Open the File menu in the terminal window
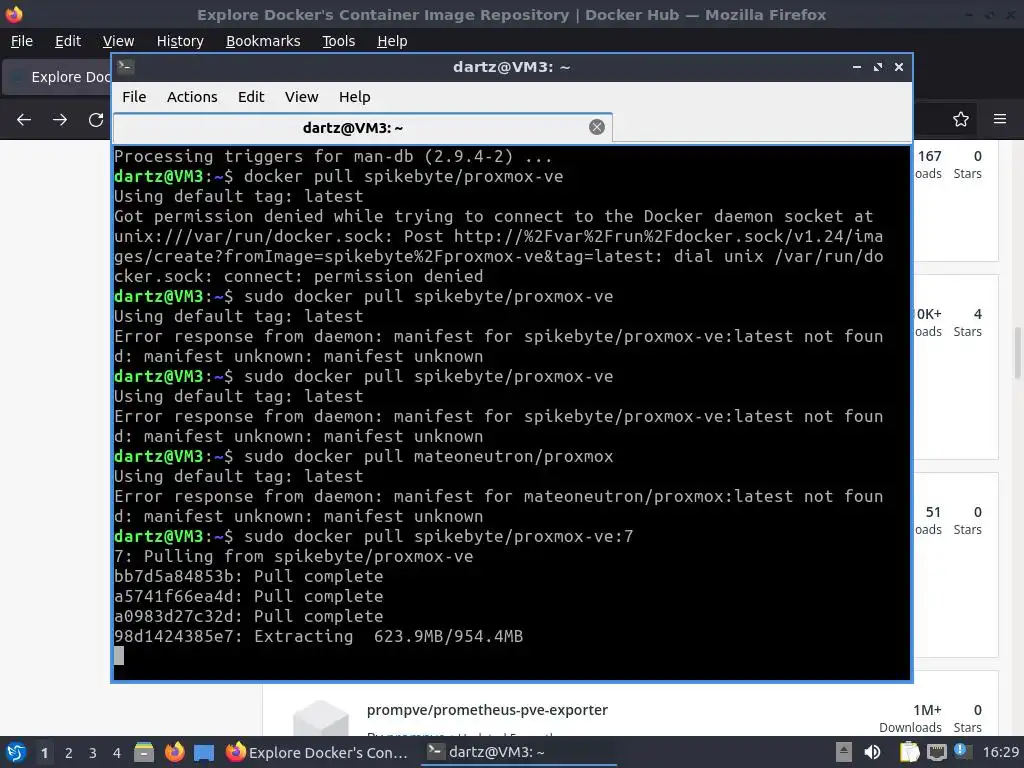Image resolution: width=1024 pixels, height=768 pixels. (x=134, y=97)
